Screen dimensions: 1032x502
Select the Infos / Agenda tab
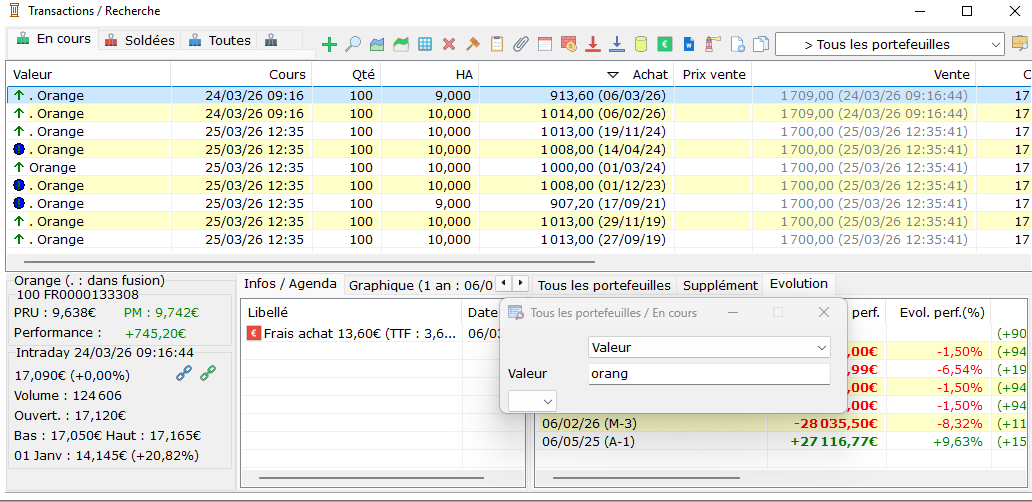point(290,284)
